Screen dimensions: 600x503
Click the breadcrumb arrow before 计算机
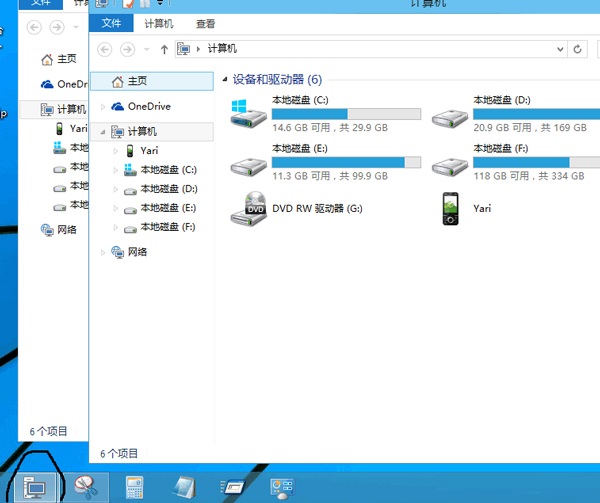pos(198,49)
